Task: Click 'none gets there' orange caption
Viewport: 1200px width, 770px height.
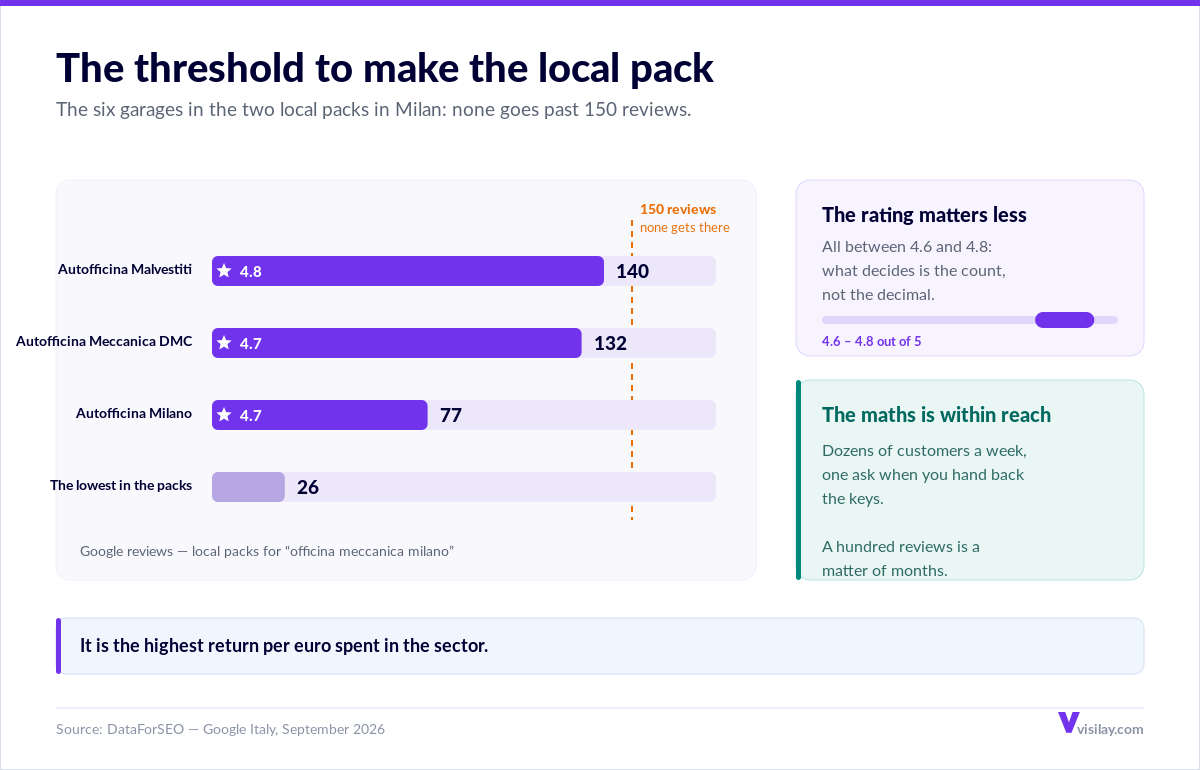Action: click(685, 227)
